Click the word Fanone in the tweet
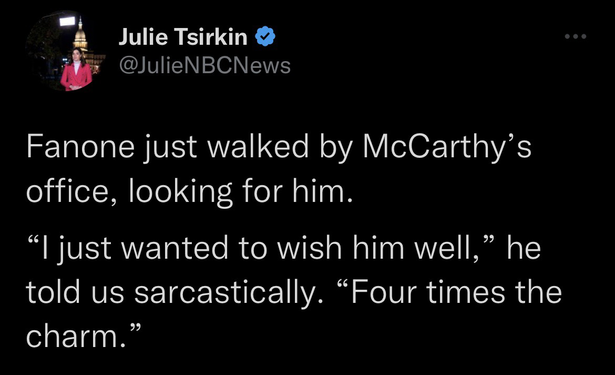The width and height of the screenshot is (615, 375). (80, 146)
